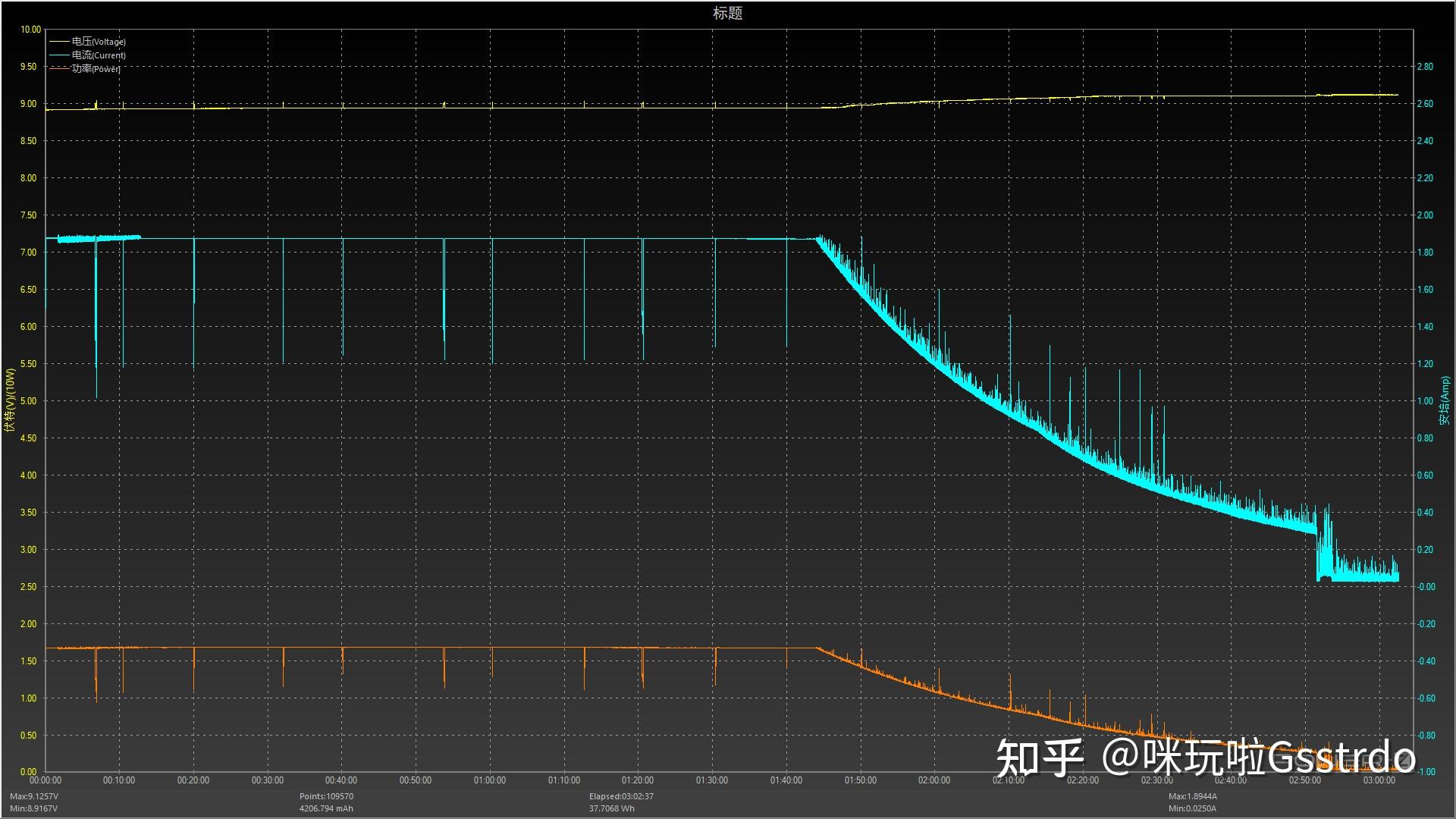Click the Min:0.0250A current status readout
The width and height of the screenshot is (1456, 819).
1192,809
